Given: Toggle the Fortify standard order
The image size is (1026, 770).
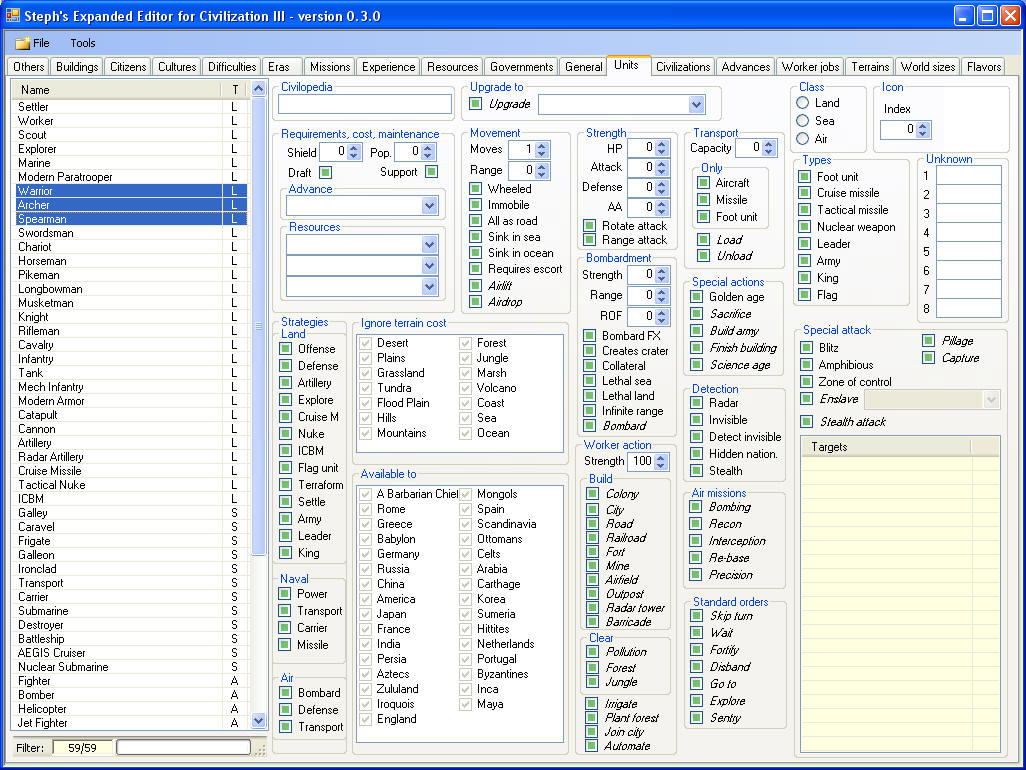Looking at the screenshot, I should click(x=697, y=650).
